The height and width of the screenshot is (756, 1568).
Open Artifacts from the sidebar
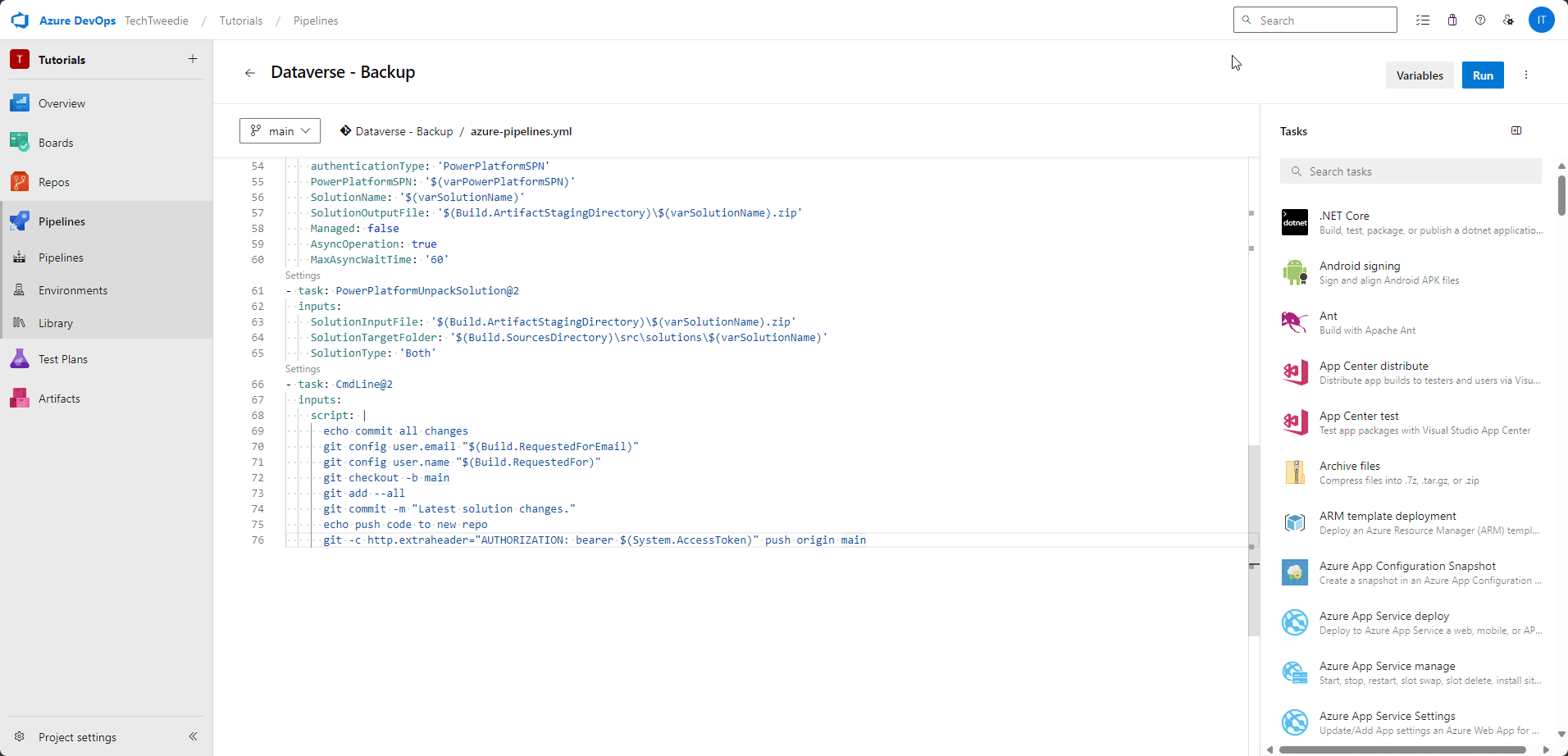click(x=58, y=398)
